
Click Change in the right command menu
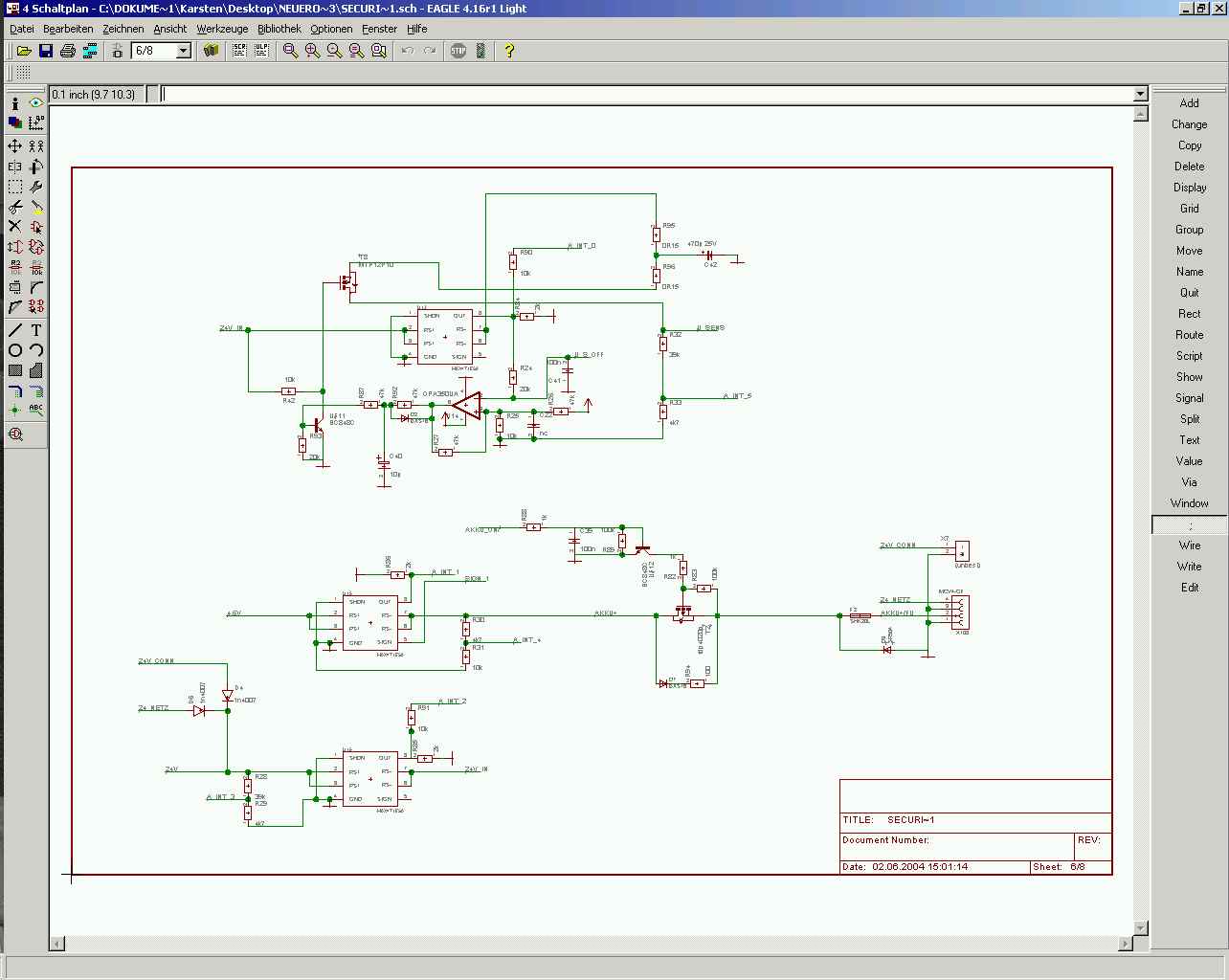coord(1189,124)
